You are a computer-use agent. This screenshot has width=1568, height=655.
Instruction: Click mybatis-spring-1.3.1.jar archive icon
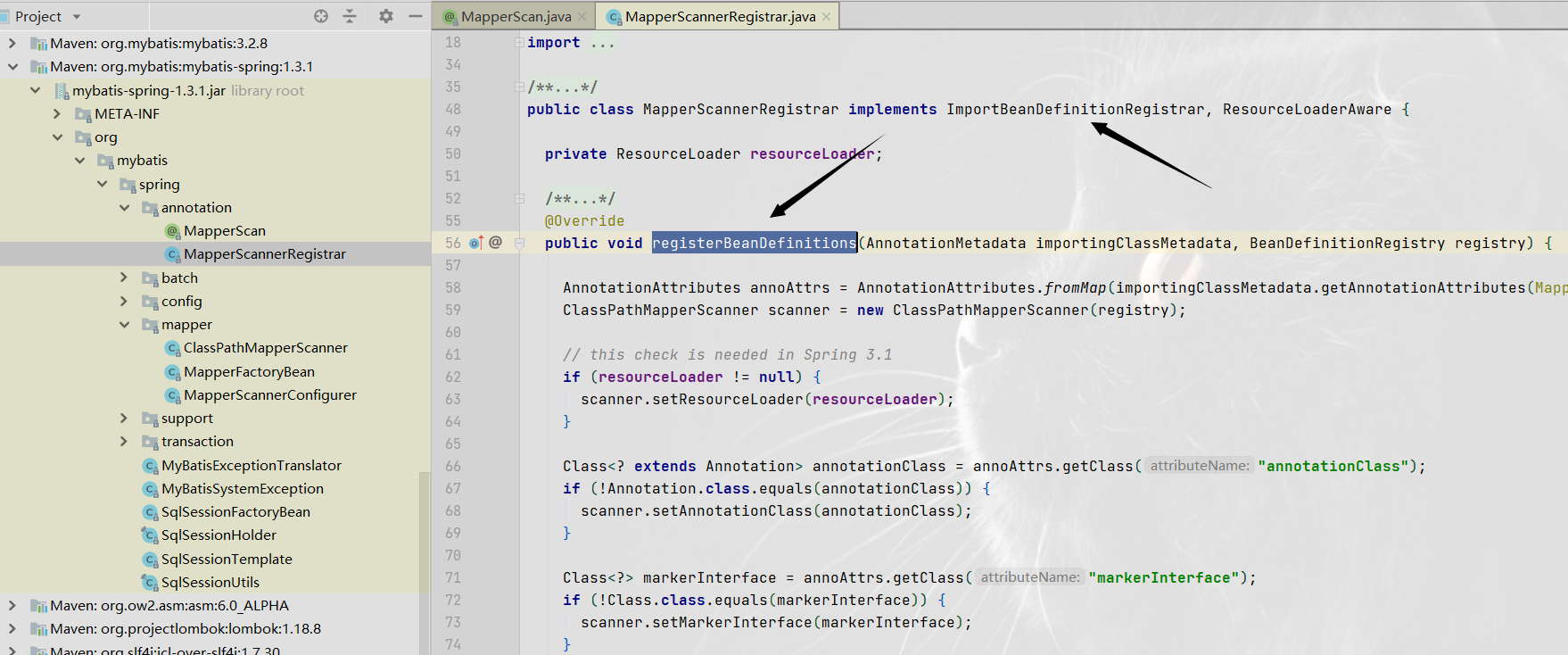pyautogui.click(x=62, y=91)
